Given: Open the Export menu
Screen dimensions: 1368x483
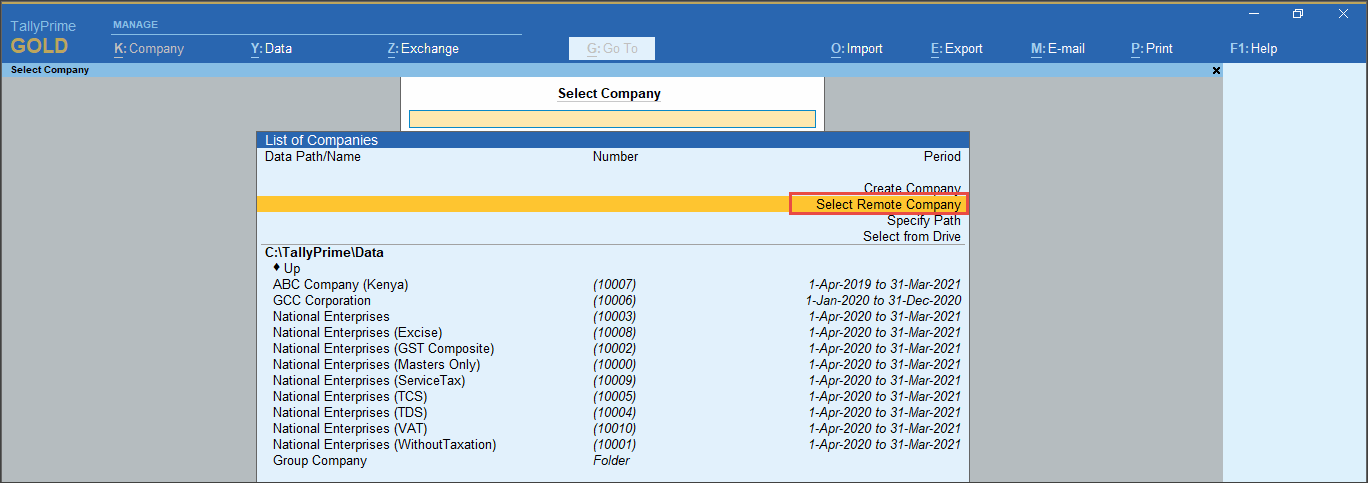Looking at the screenshot, I should pyautogui.click(x=957, y=48).
